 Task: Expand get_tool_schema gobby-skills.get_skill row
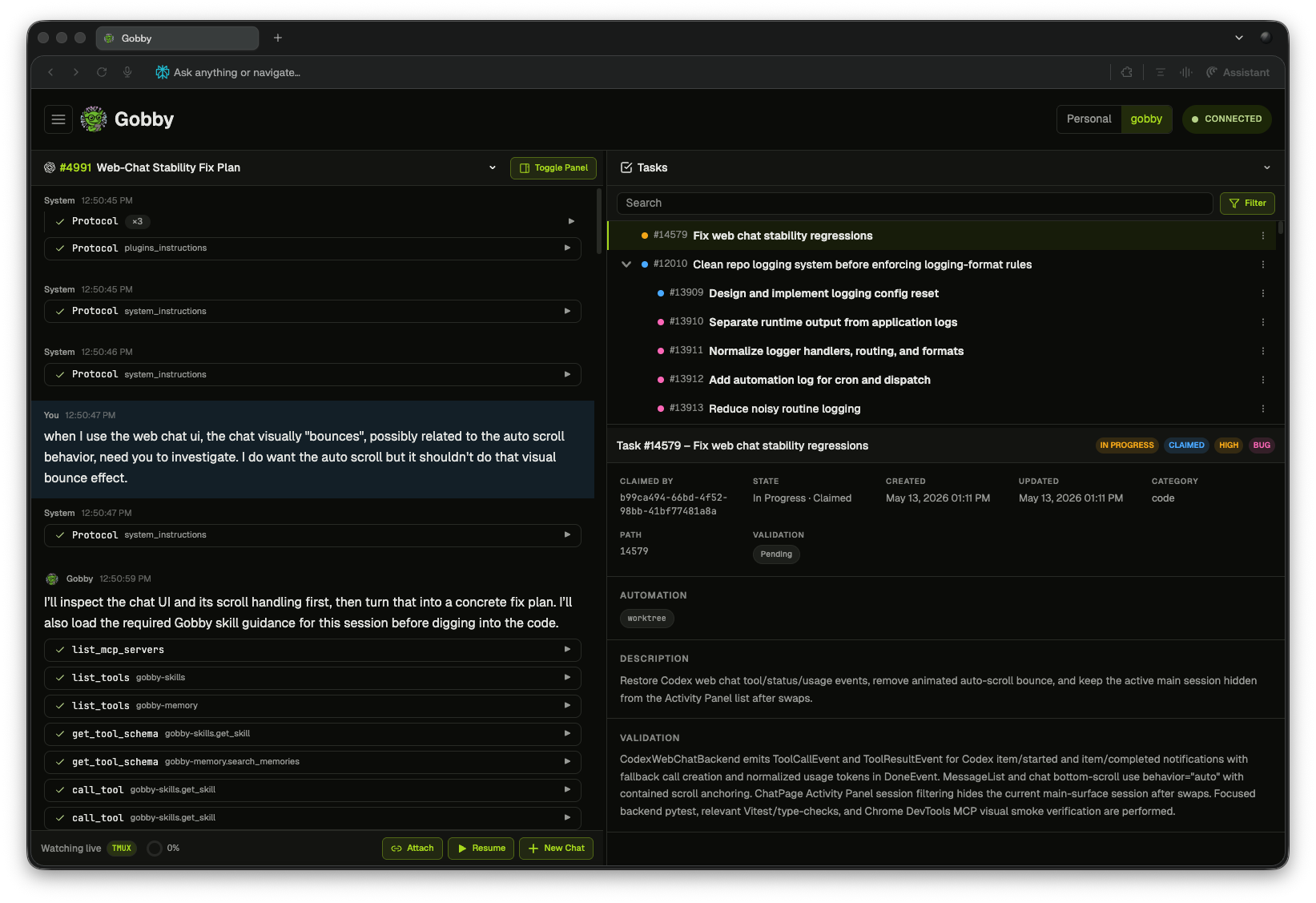pos(312,734)
